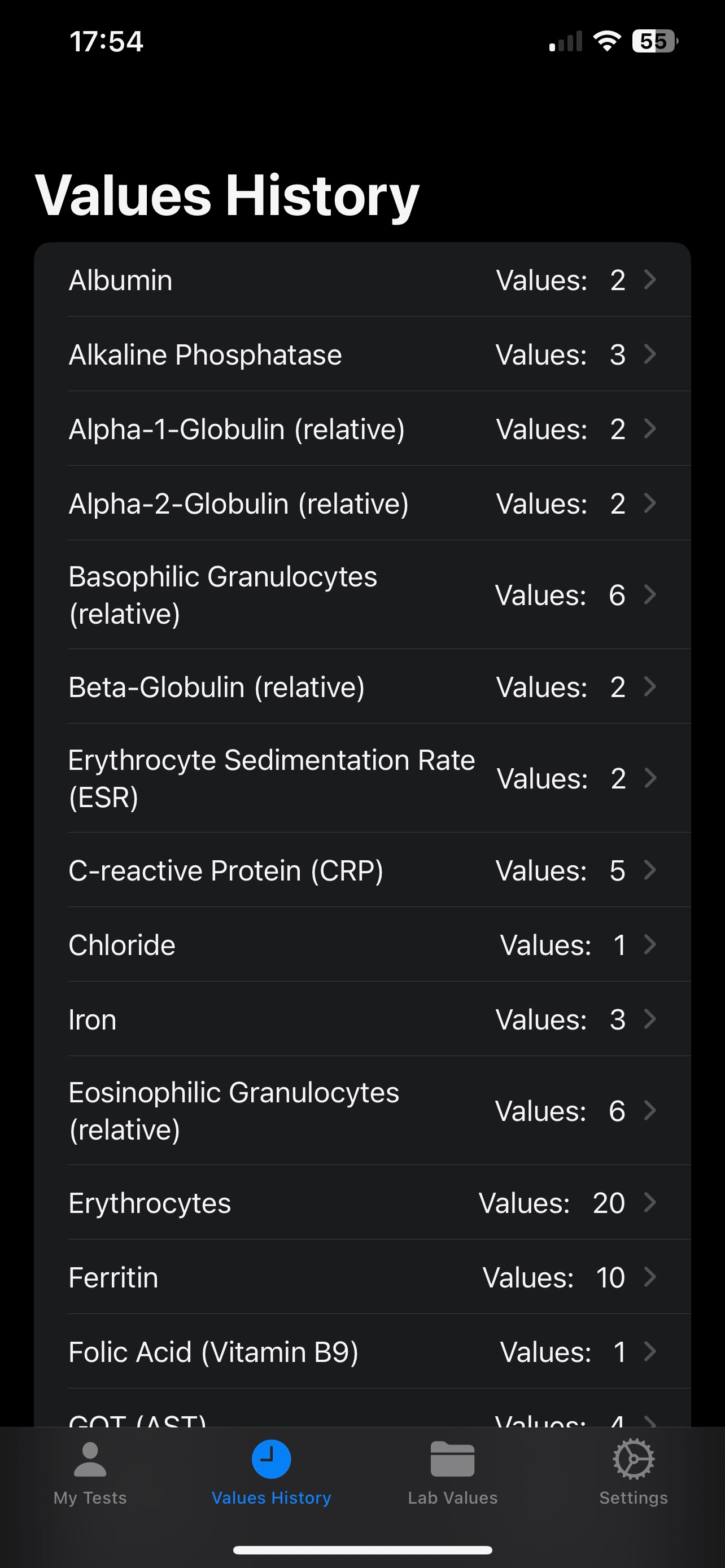
Task: Tap the Wi-Fi status icon
Action: click(607, 41)
